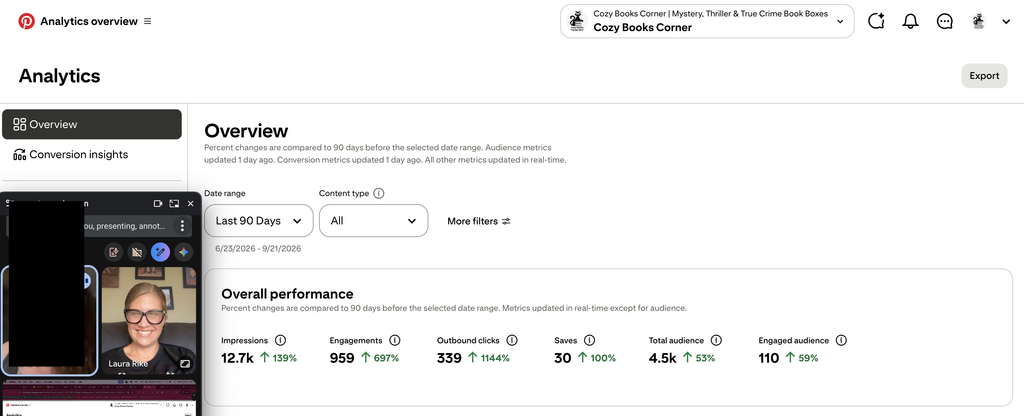The height and width of the screenshot is (416, 1024).
Task: Click the Total audience info icon
Action: pos(716,340)
